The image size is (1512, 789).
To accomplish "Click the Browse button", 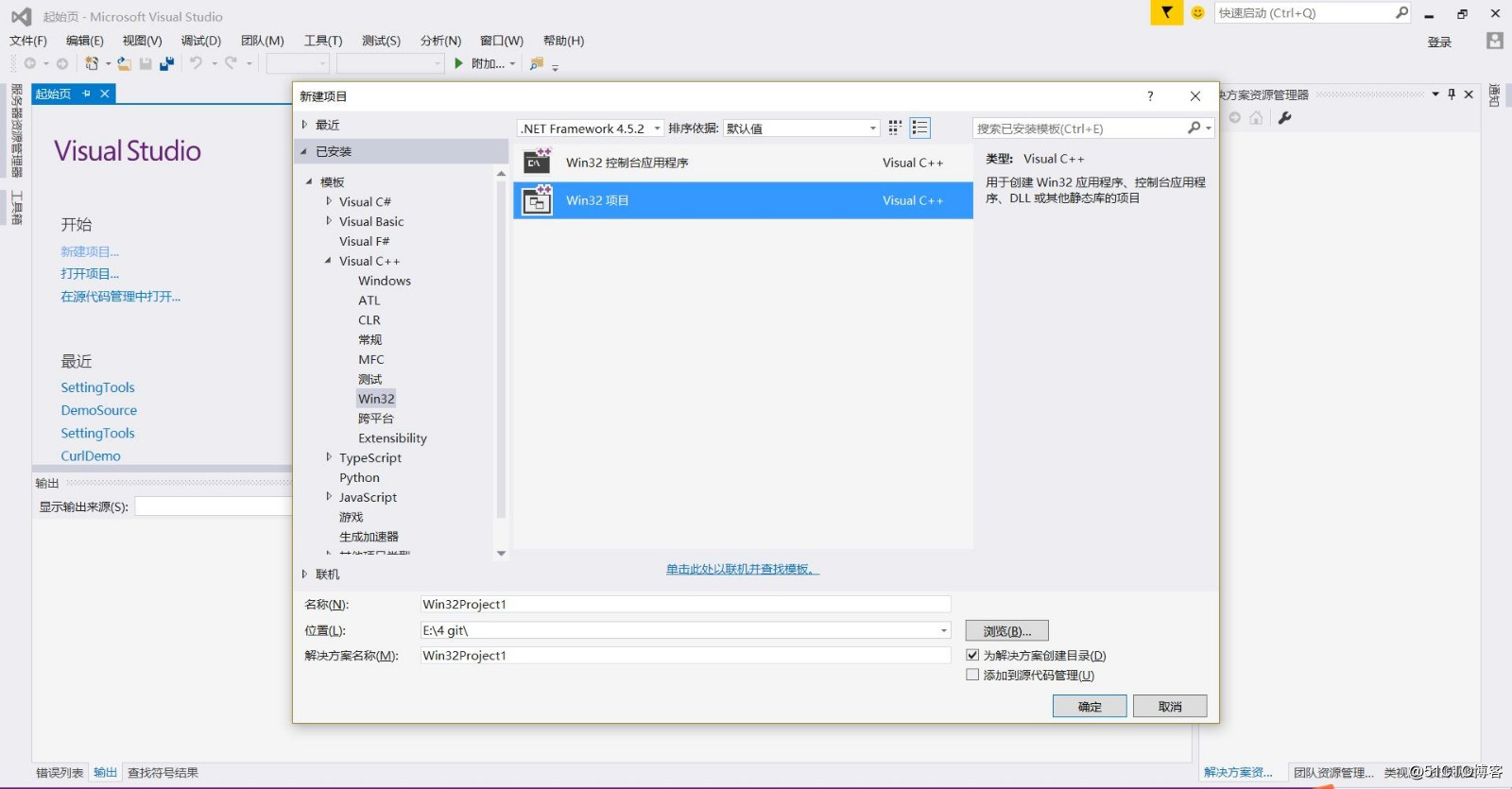I will (x=1007, y=630).
